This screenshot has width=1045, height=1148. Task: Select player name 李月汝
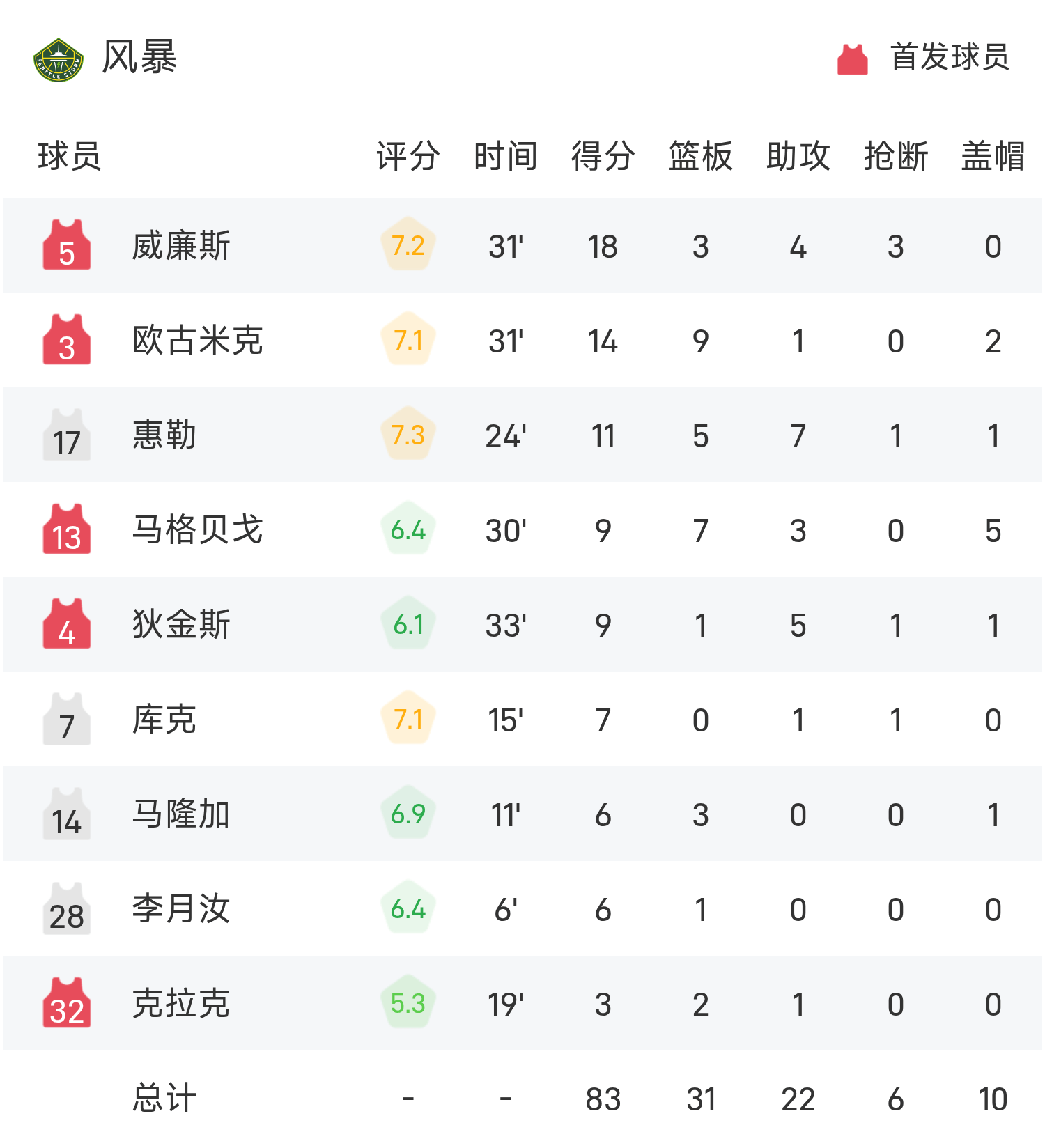click(x=181, y=909)
